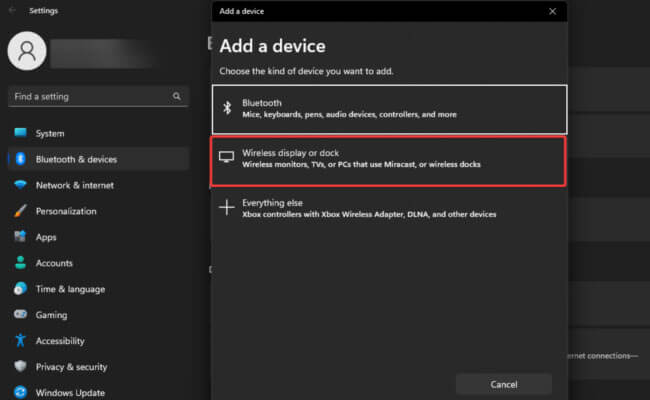Click the Privacy & security shield icon
The height and width of the screenshot is (400, 650).
coord(20,366)
